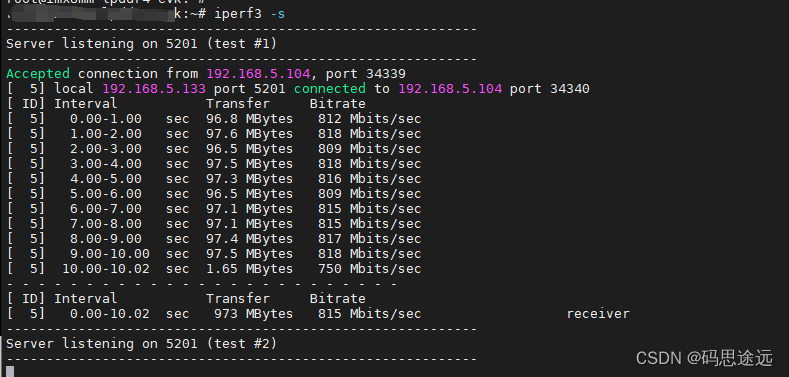Click local address 192.168.5.133
Image resolution: width=789 pixels, height=377 pixels.
pos(154,89)
